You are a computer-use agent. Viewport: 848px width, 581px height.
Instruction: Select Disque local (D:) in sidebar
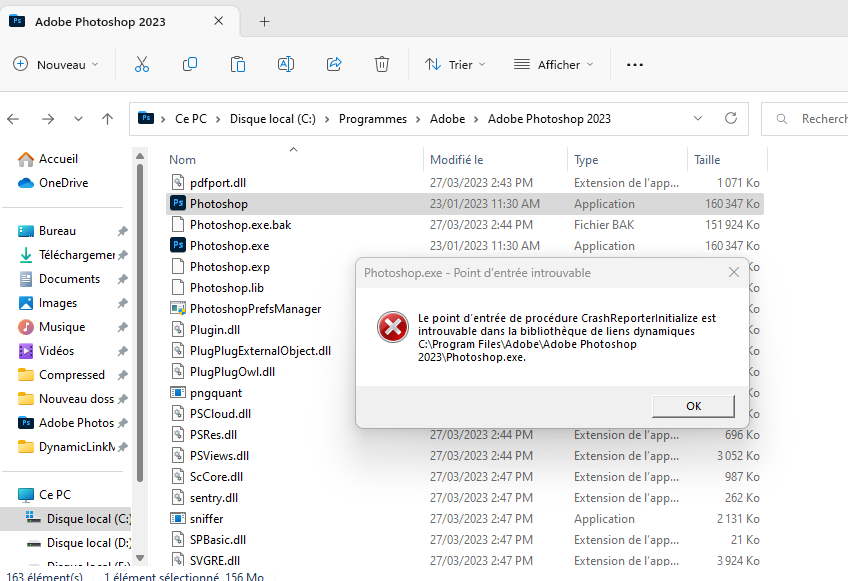click(x=78, y=543)
